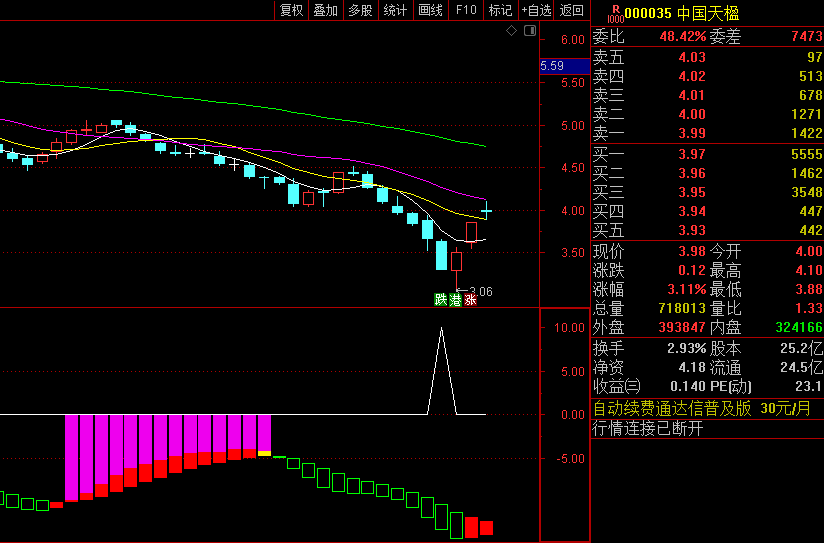Click the 复权 toolbar button
The width and height of the screenshot is (824, 543).
292,10
